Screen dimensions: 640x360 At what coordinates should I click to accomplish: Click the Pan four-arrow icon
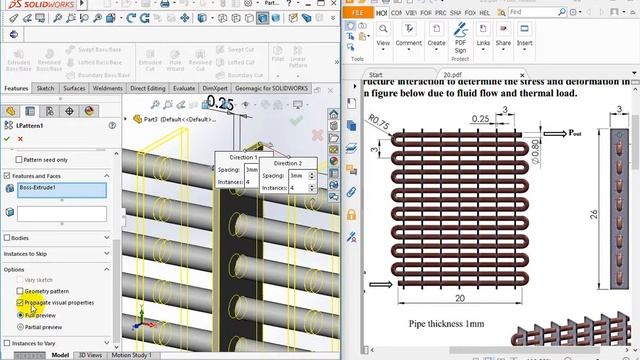(x=184, y=18)
